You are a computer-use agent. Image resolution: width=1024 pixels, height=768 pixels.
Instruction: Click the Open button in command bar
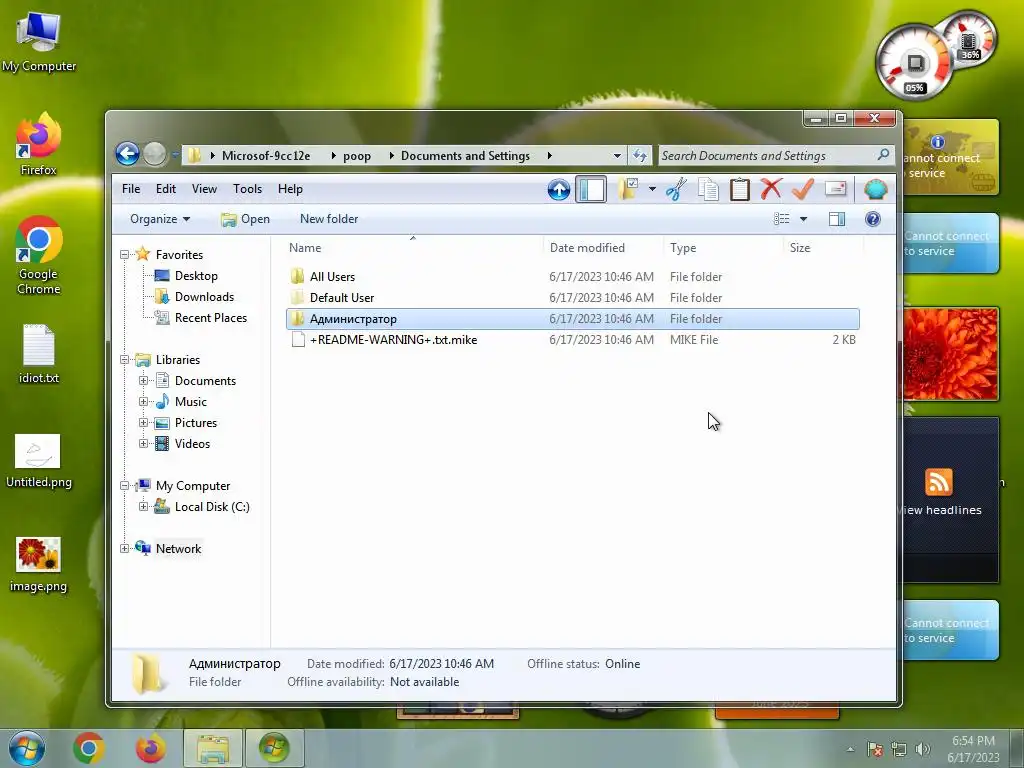pyautogui.click(x=245, y=219)
